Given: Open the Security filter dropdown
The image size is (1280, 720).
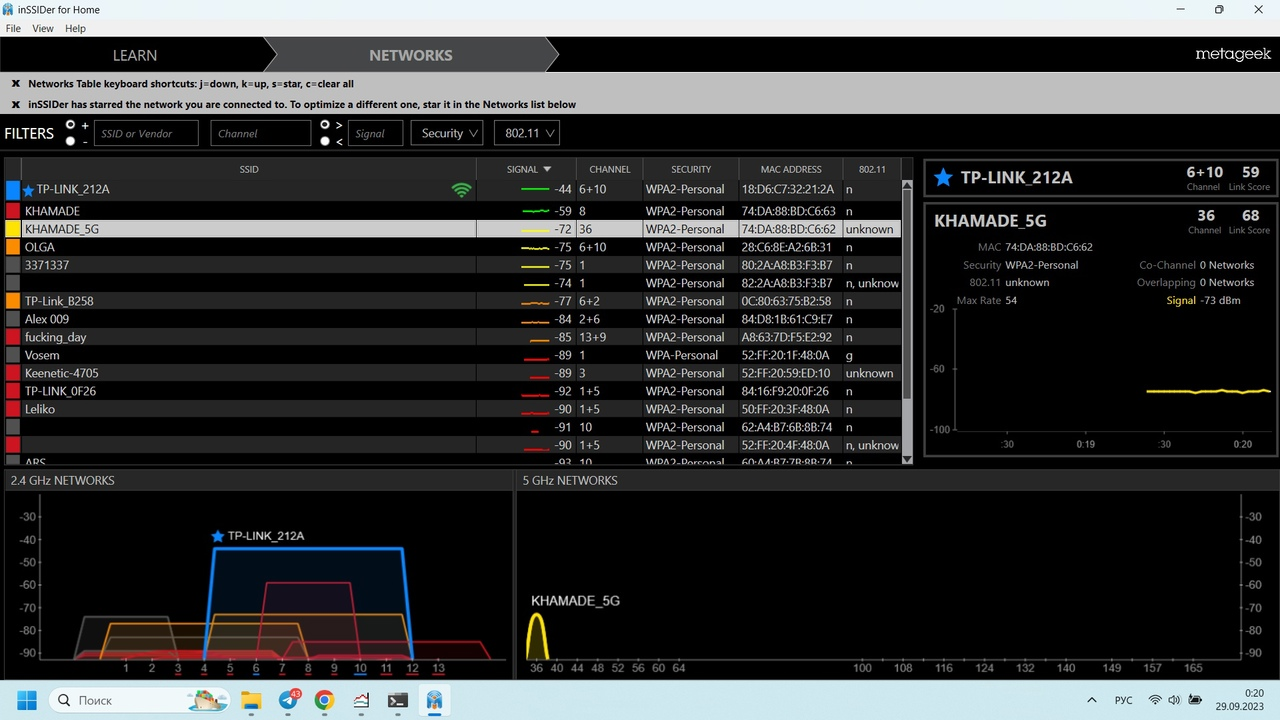Looking at the screenshot, I should click(x=447, y=133).
